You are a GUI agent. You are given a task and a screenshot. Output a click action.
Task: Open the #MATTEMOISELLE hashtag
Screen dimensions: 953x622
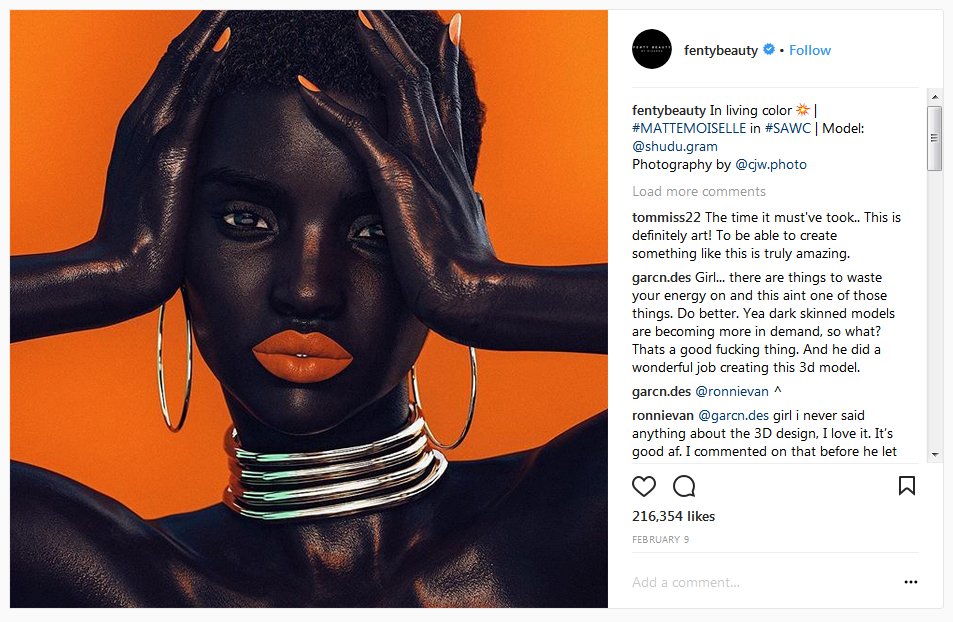(x=689, y=128)
